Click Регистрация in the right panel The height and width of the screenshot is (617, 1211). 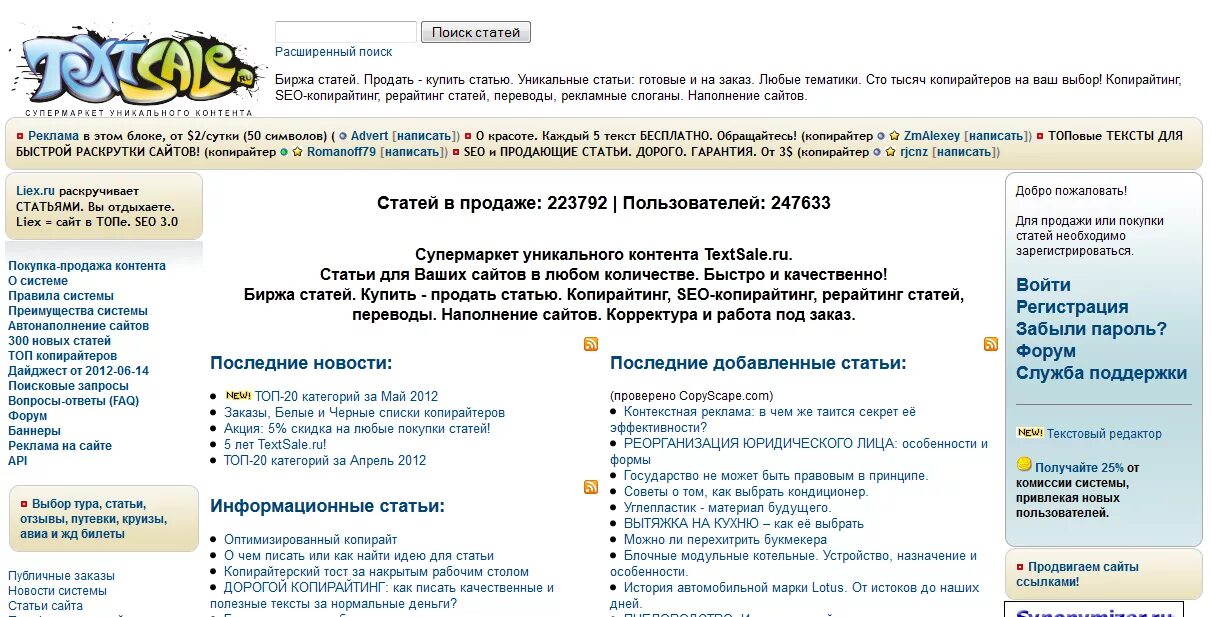pos(1072,307)
